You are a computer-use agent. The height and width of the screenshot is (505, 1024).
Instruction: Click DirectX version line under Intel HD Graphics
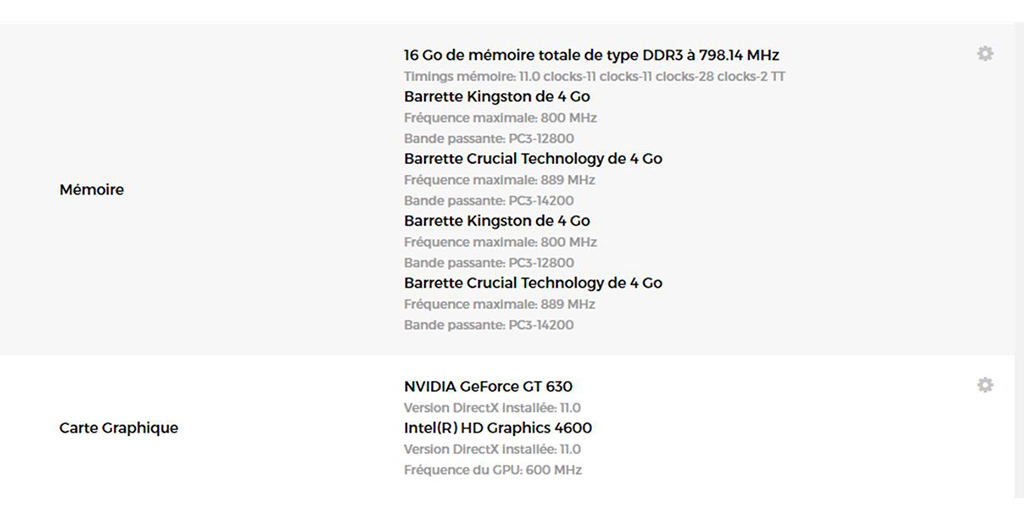coord(492,449)
